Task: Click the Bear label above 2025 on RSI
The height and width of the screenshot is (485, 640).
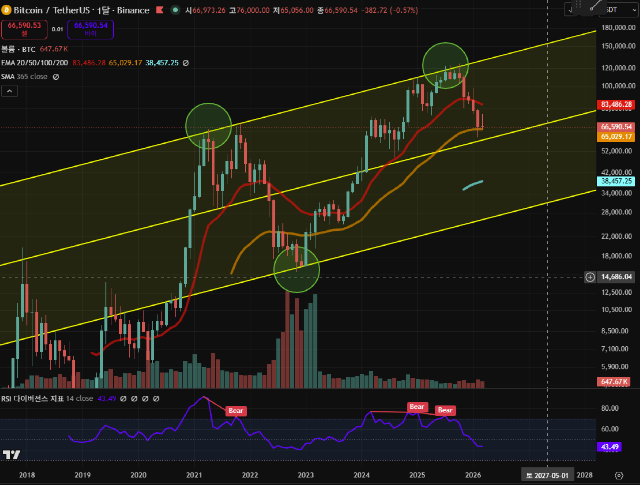Action: (x=417, y=407)
